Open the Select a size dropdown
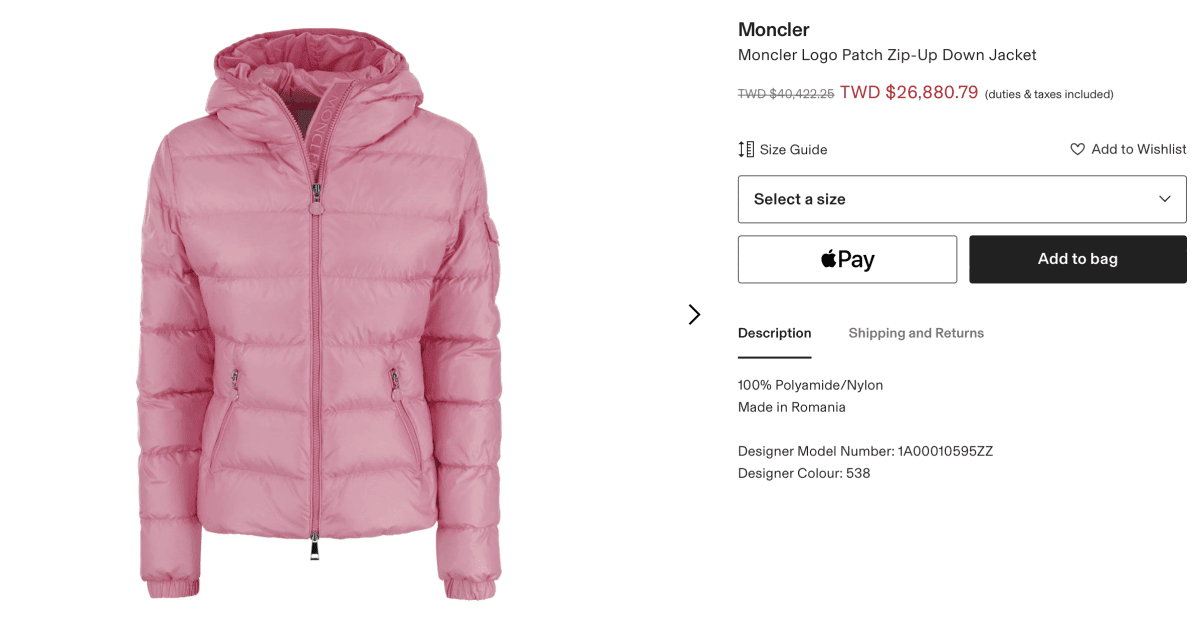 pyautogui.click(x=962, y=199)
